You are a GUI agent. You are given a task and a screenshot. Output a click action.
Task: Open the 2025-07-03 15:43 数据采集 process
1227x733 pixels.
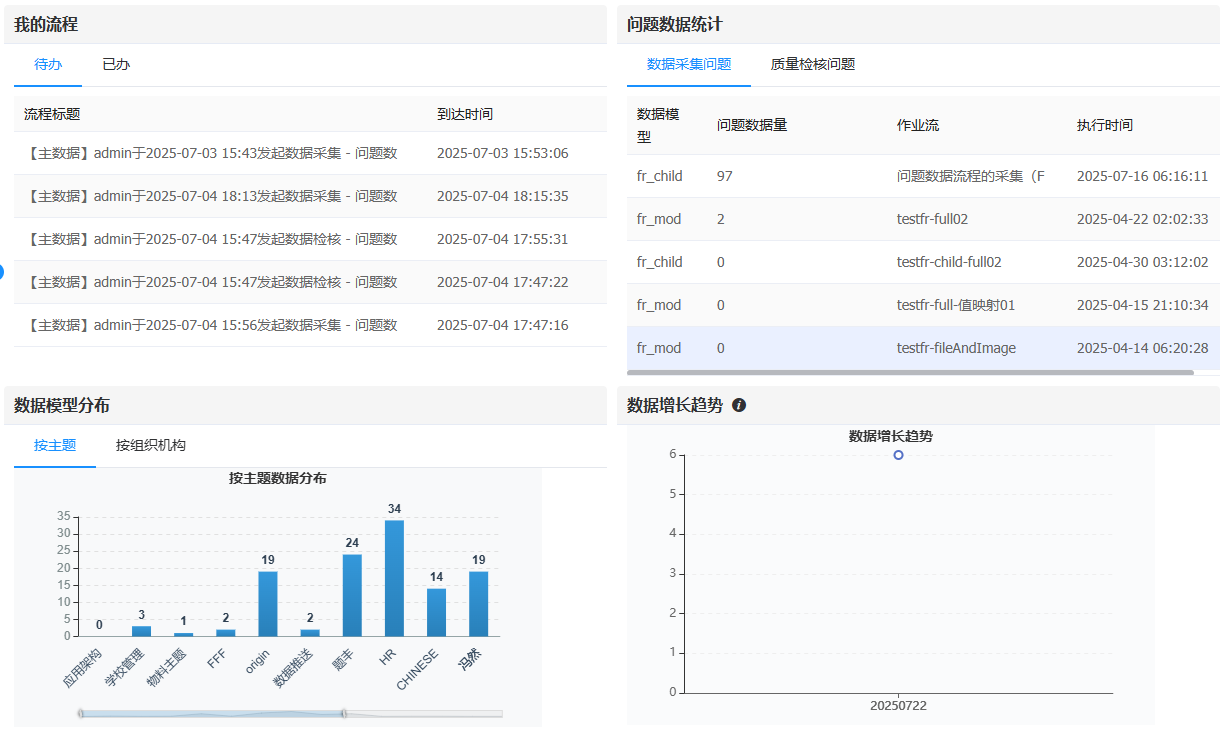pos(212,154)
